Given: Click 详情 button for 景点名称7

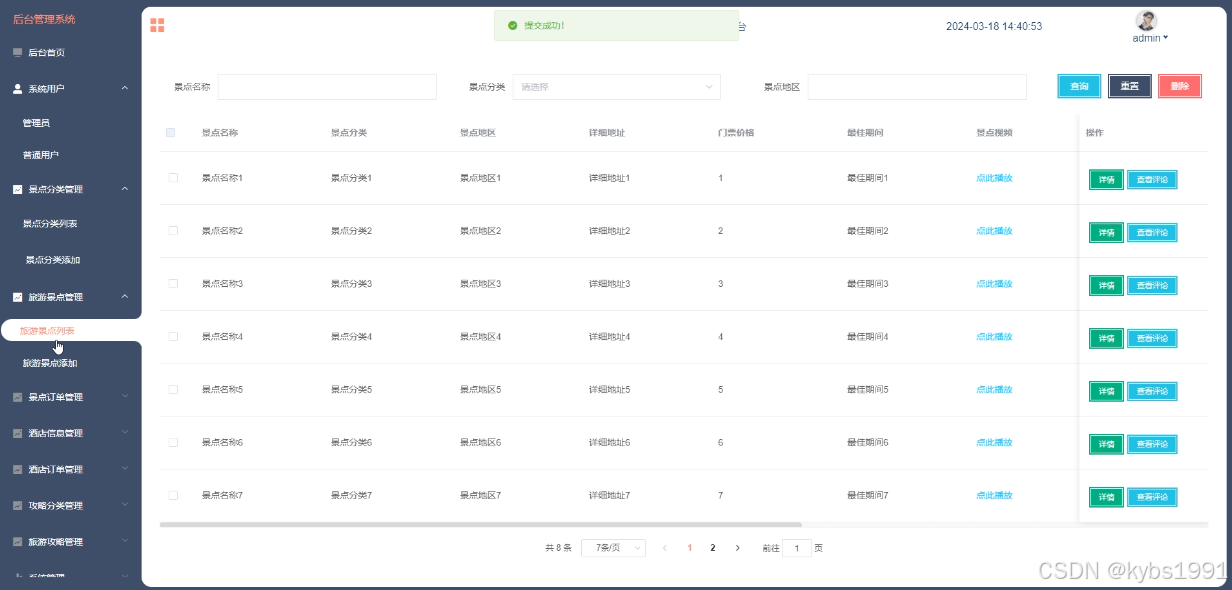Looking at the screenshot, I should [1106, 497].
